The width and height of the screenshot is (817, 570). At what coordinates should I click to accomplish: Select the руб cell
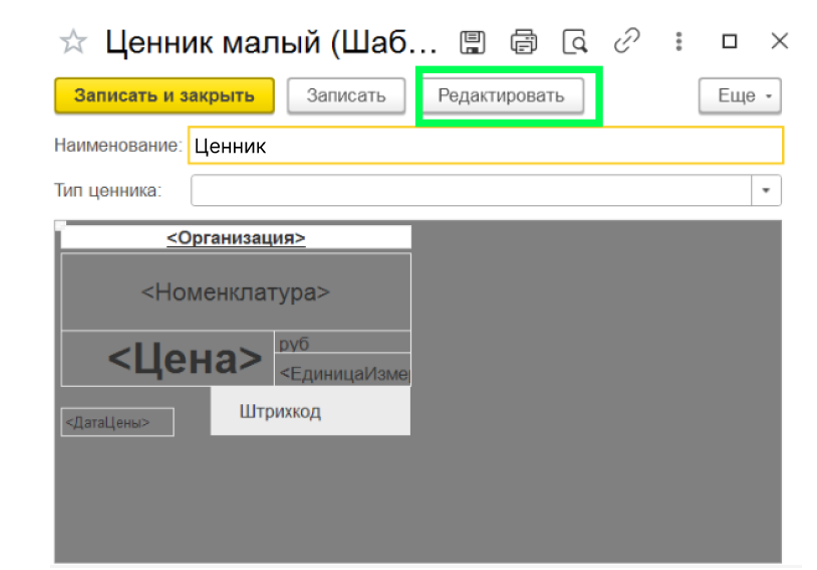coord(342,342)
